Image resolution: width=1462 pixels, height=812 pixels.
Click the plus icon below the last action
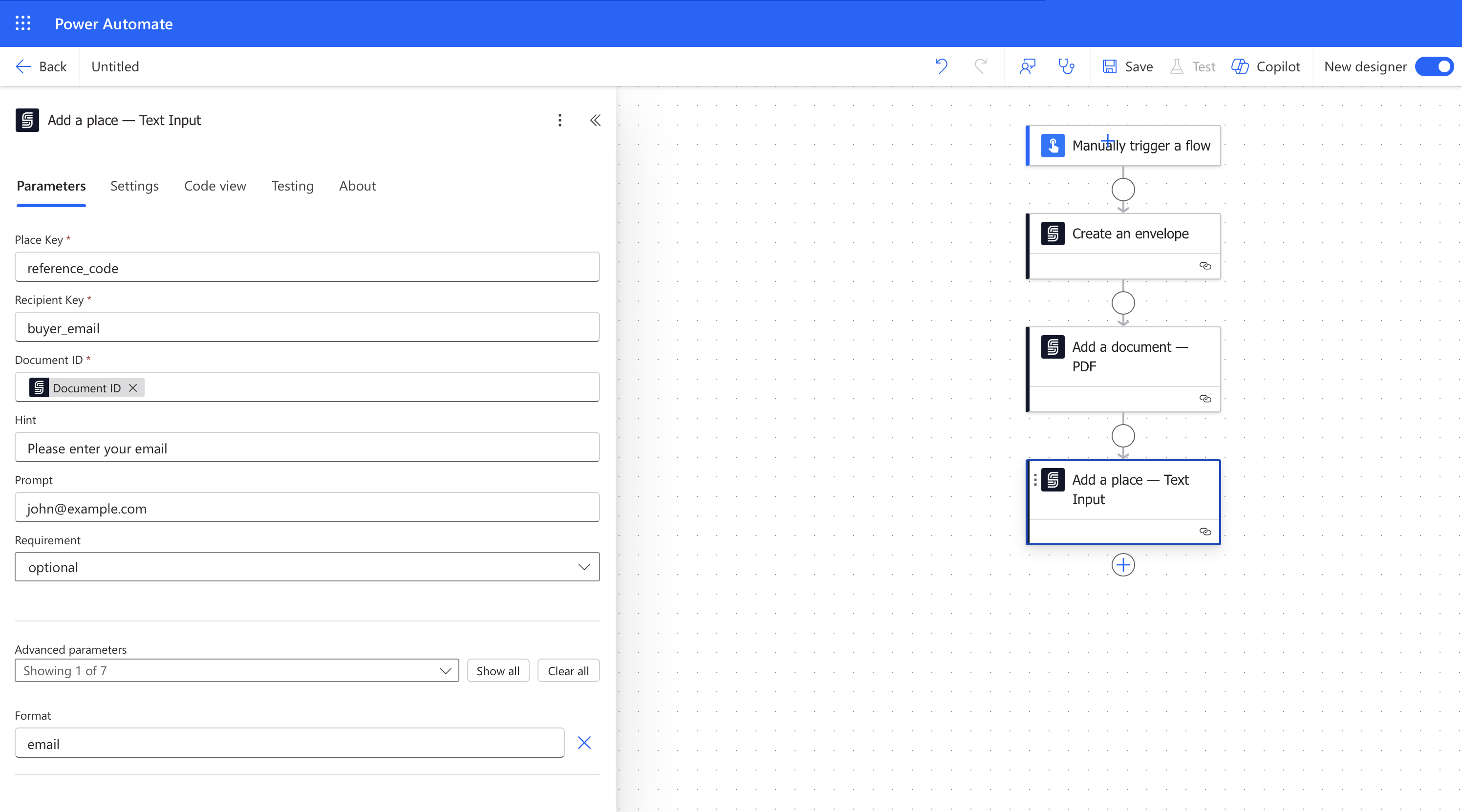click(1122, 565)
